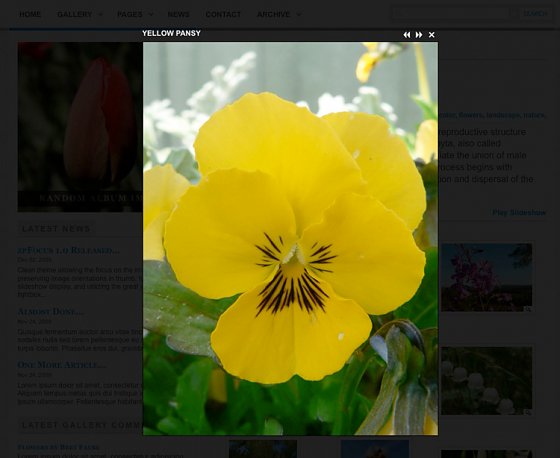Viewport: 560px width, 458px height.
Task: Expand the Pages dropdown arrow
Action: point(151,15)
